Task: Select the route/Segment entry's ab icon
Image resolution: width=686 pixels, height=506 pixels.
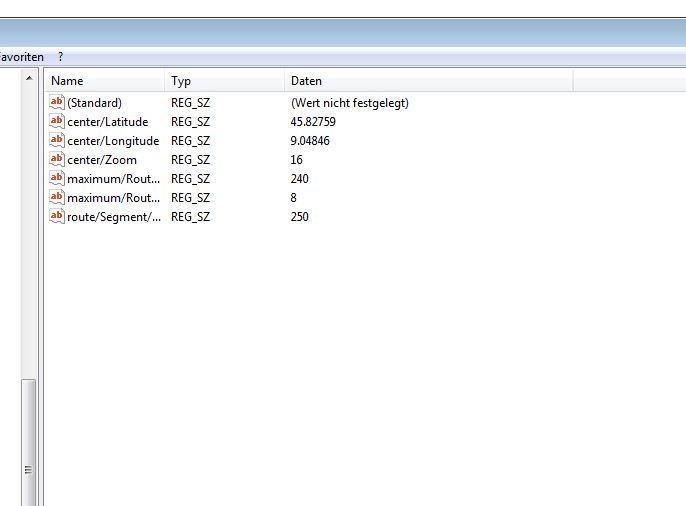Action: (57, 216)
